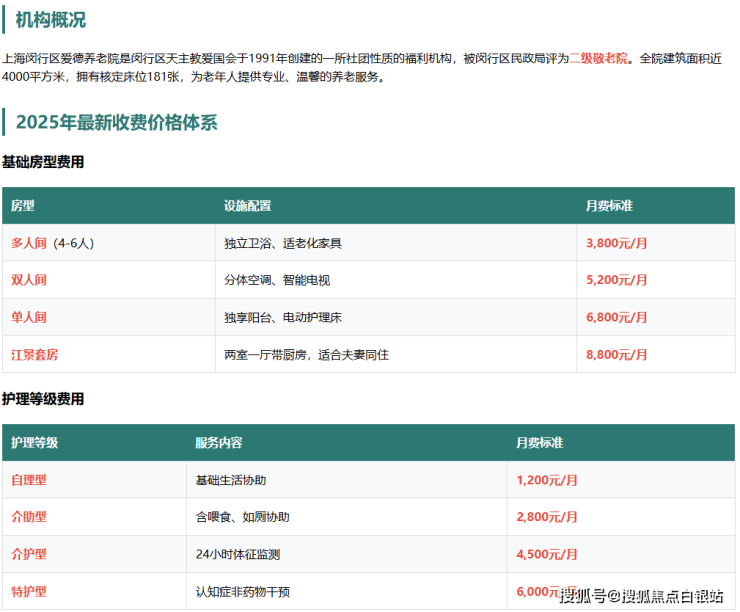The height and width of the screenshot is (612, 740).
Task: Select the 自理型 care level cell
Action: 29,480
